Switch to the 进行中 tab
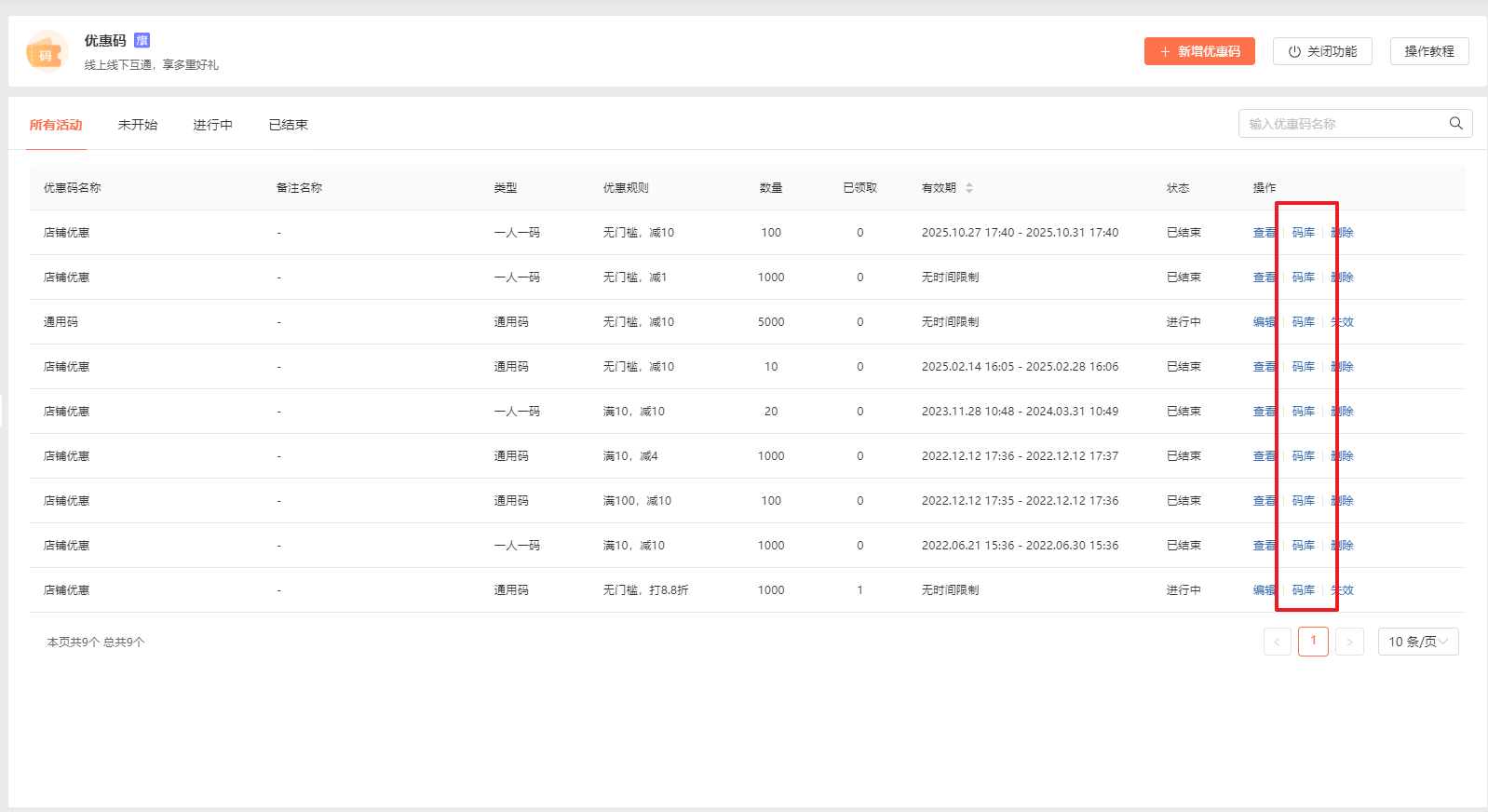Screen dimensions: 1488x812 coord(212,125)
